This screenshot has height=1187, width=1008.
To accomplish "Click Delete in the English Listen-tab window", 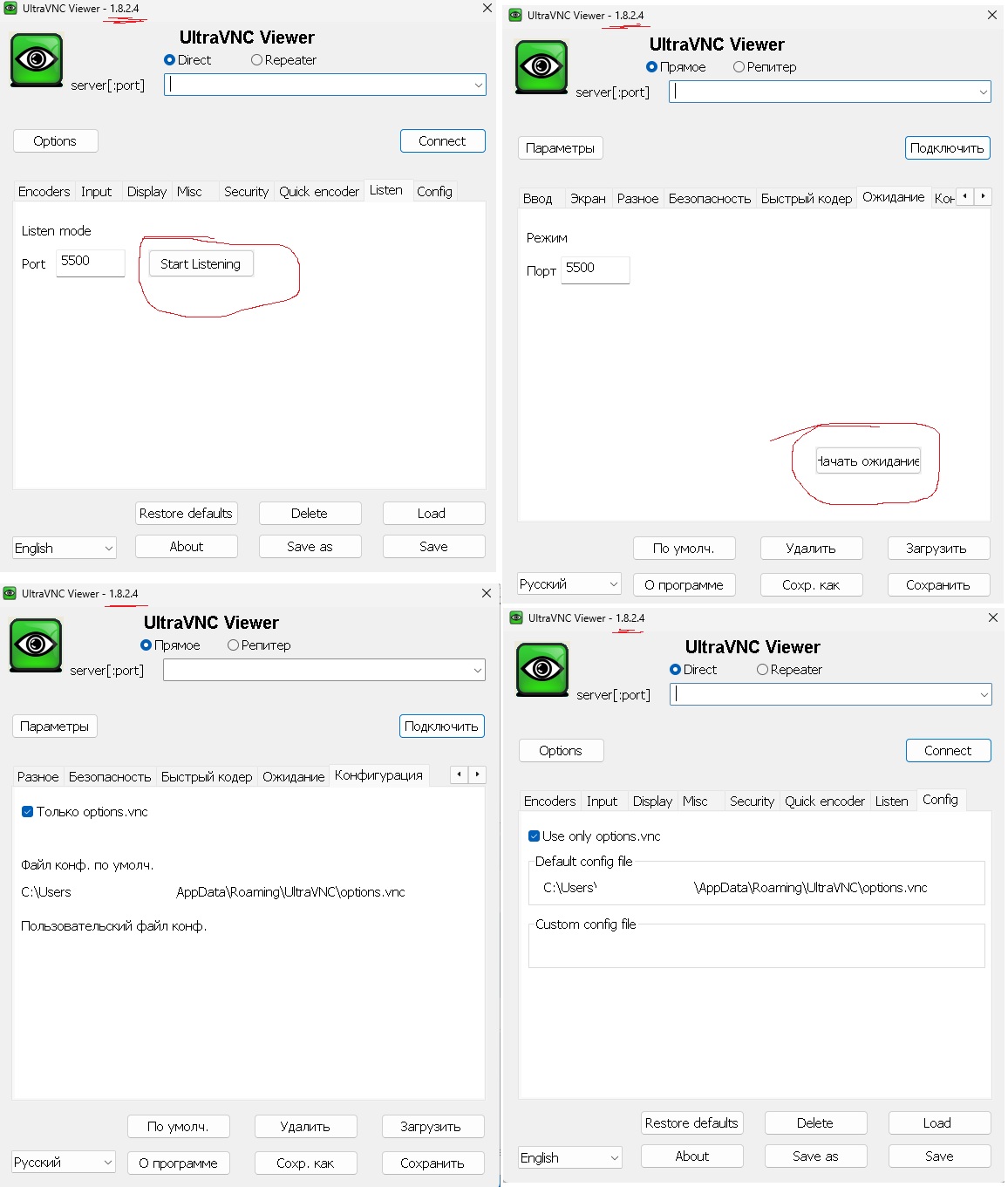I will click(x=310, y=514).
